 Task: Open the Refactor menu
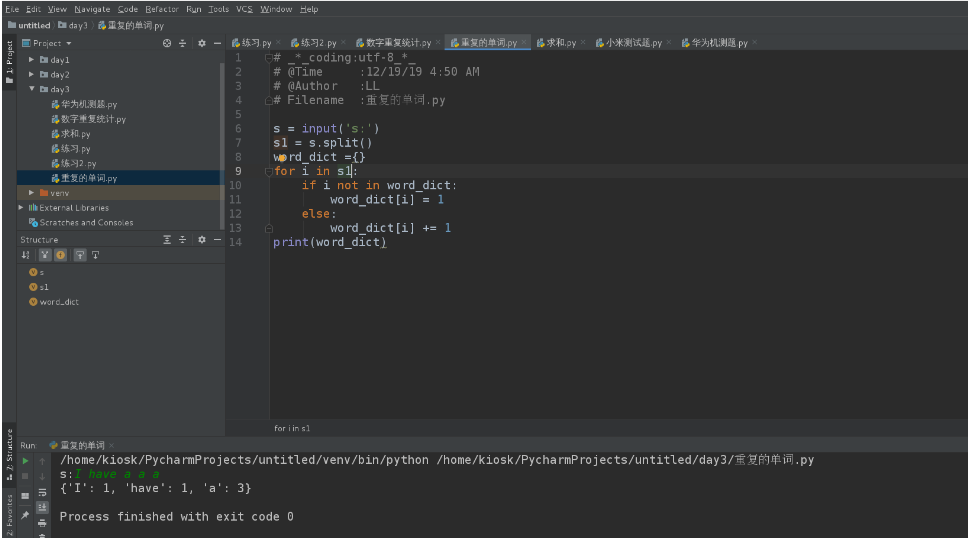[x=162, y=9]
